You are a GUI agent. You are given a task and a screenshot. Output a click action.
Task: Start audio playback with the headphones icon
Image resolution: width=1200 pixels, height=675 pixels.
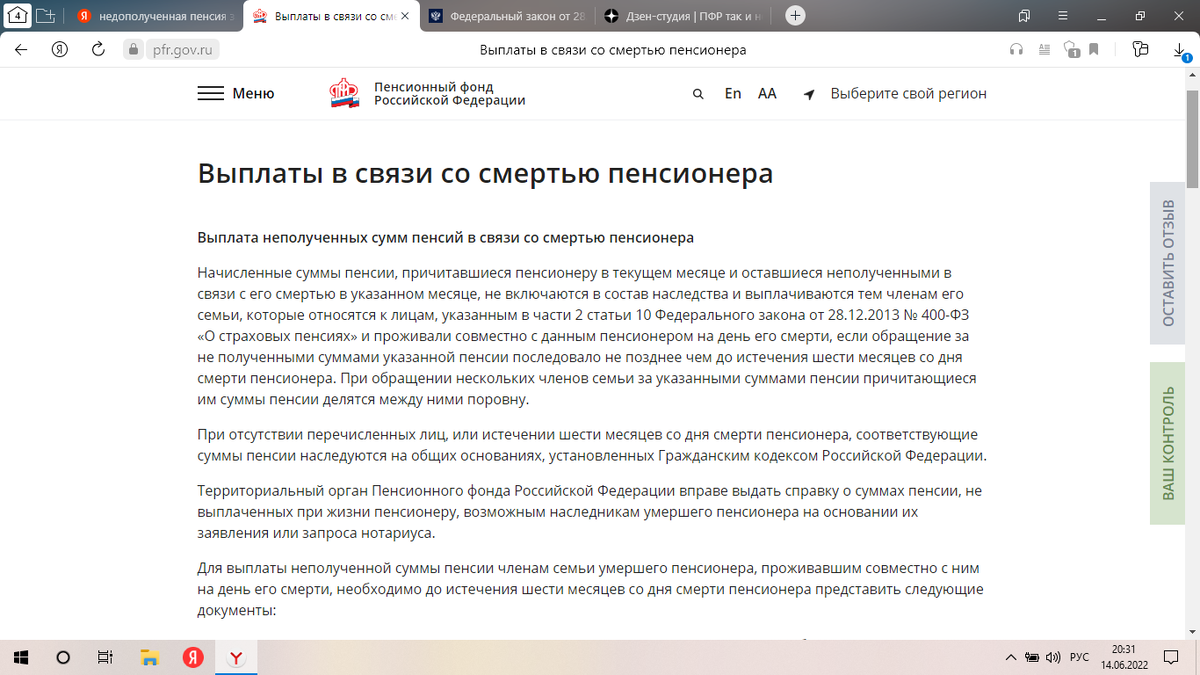pyautogui.click(x=1017, y=48)
